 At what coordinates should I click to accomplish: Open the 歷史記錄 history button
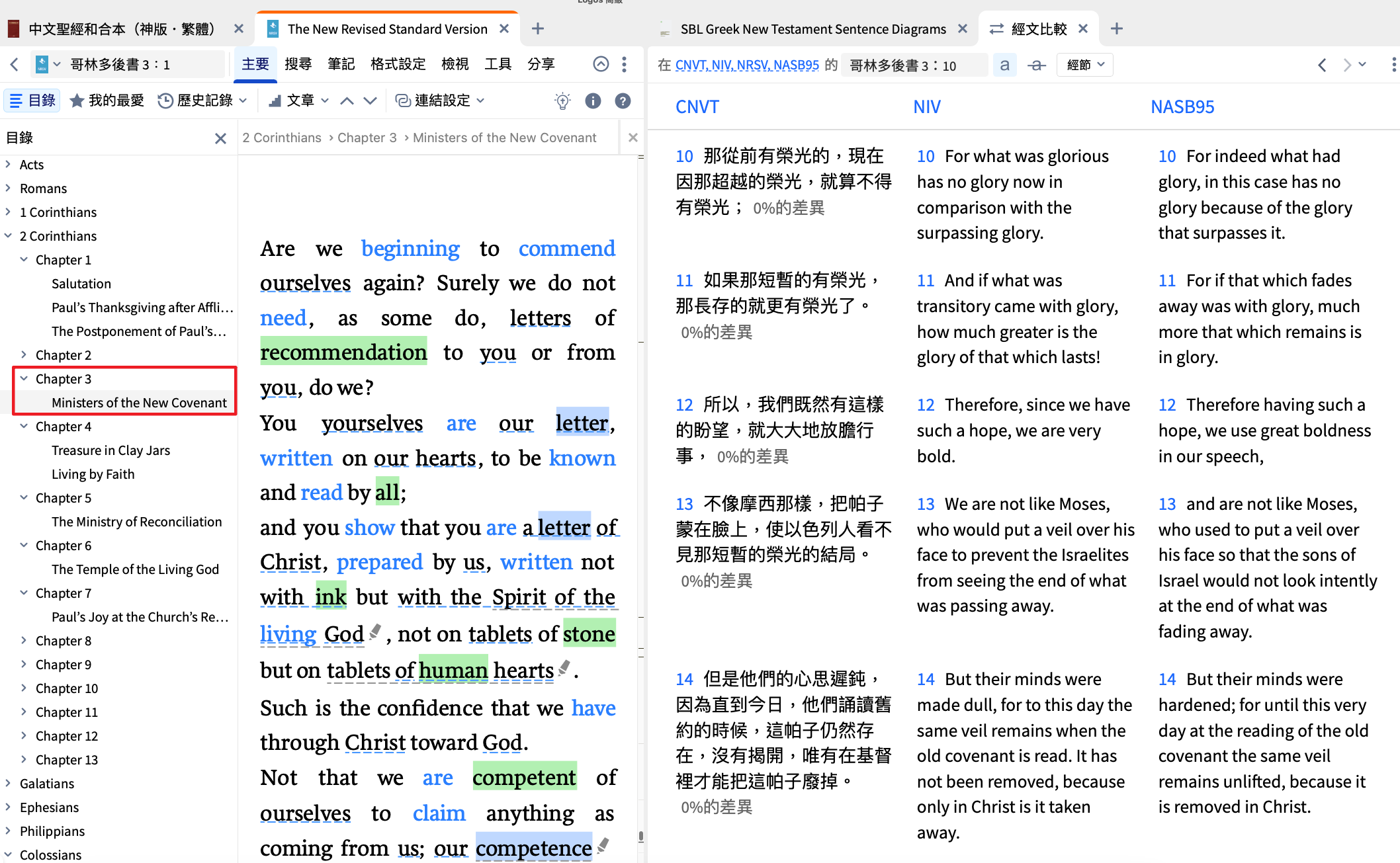[202, 101]
